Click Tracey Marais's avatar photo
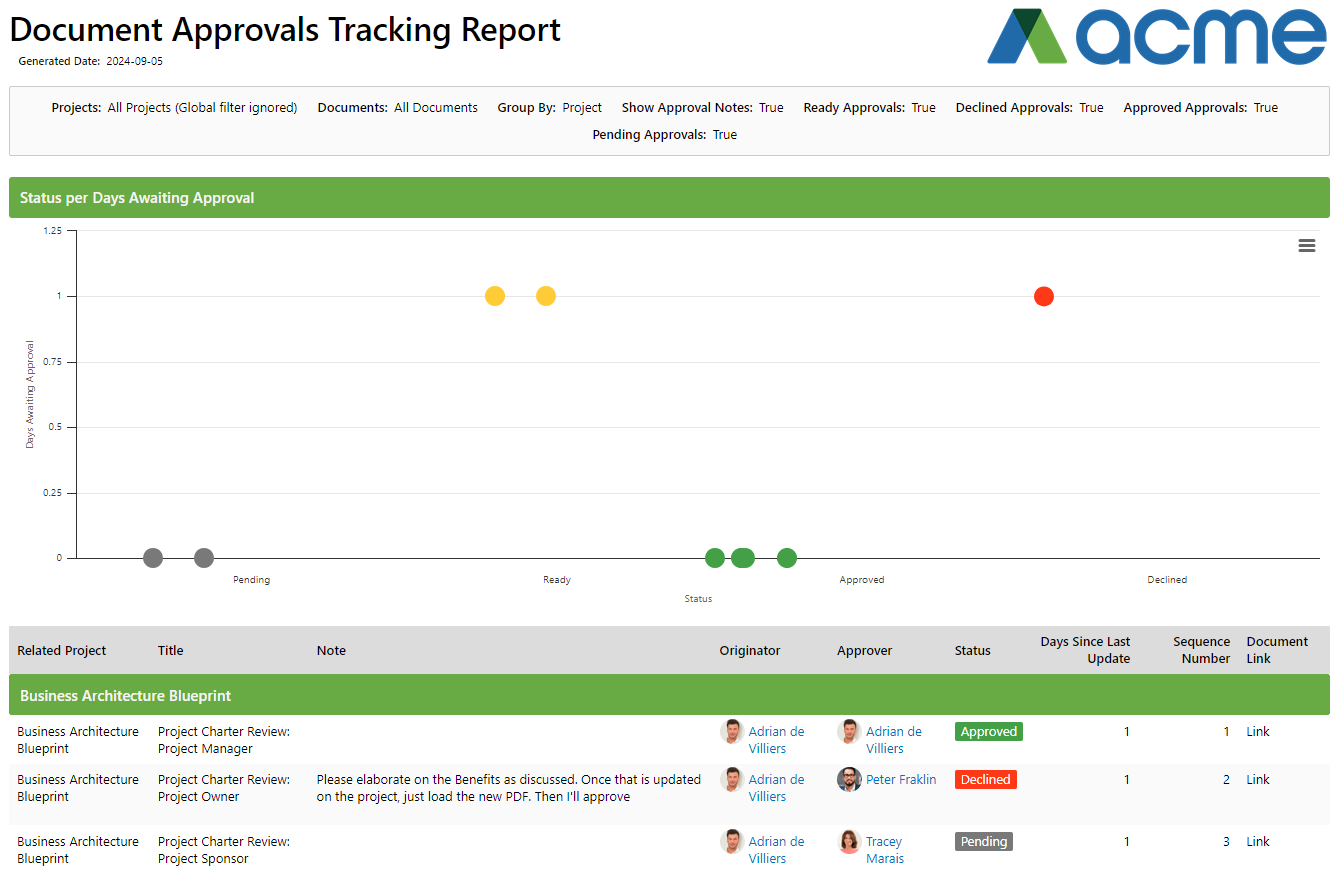The image size is (1342, 878). click(x=848, y=841)
